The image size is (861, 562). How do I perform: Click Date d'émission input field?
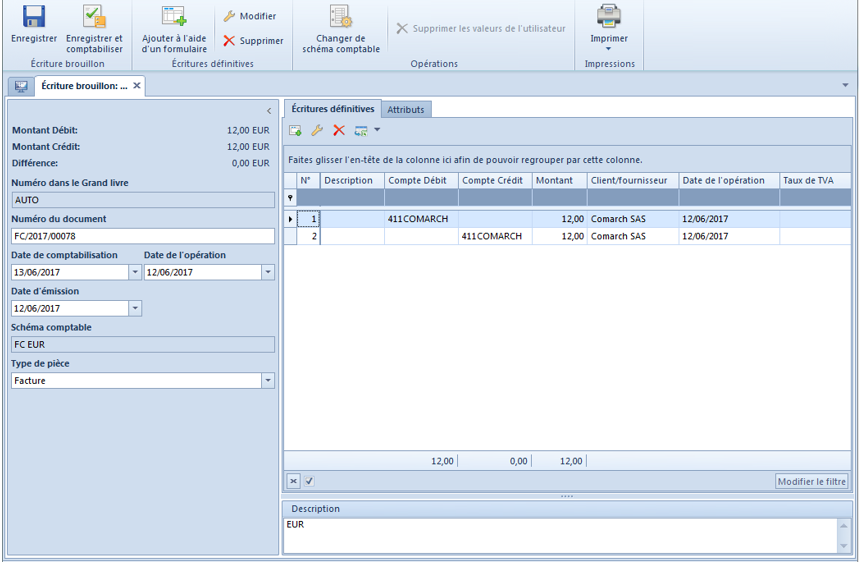coord(70,308)
